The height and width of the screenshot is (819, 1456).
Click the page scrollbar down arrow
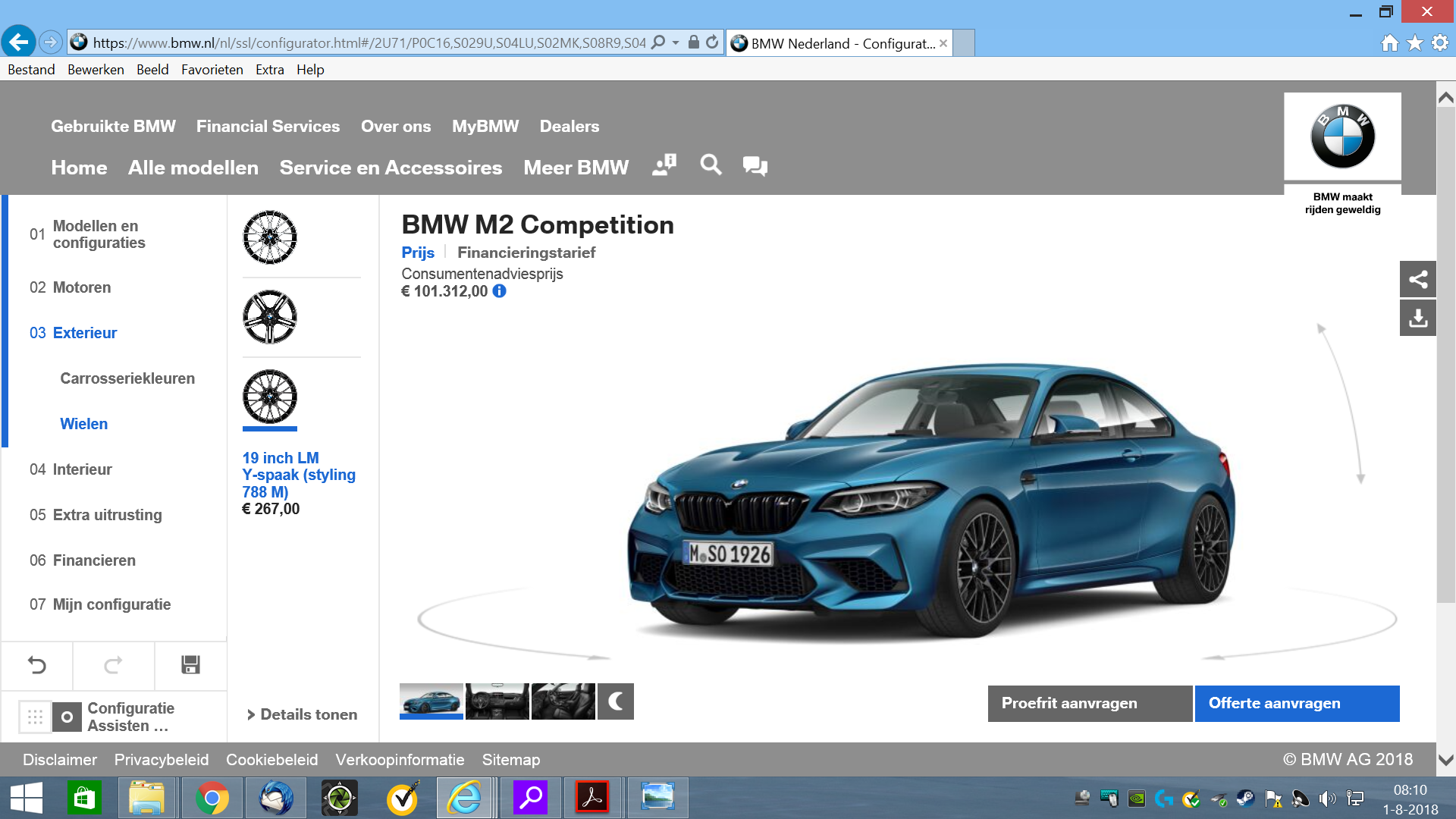pos(1446,760)
